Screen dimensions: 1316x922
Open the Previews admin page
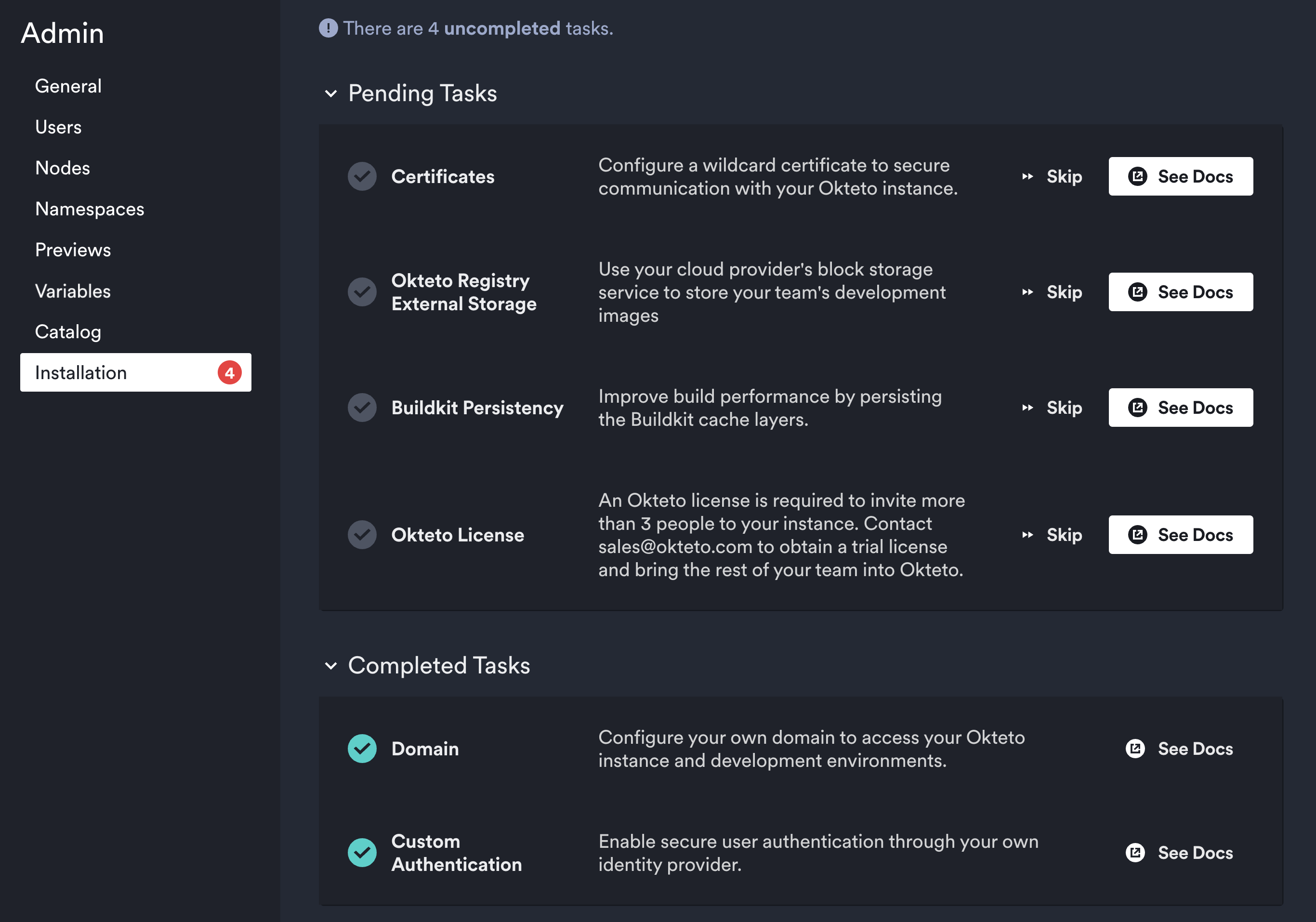73,250
